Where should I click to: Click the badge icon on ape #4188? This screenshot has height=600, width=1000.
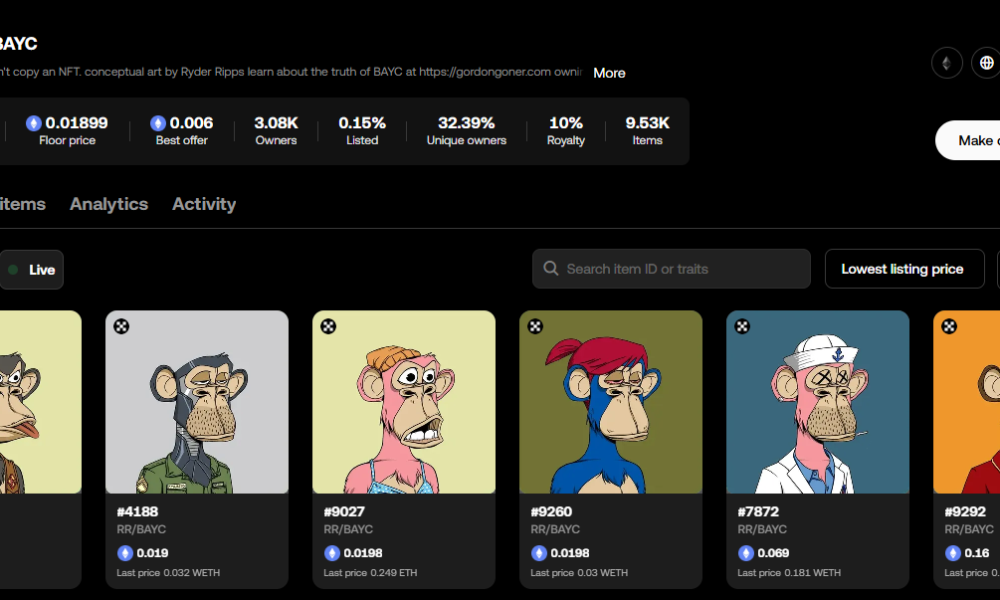(x=121, y=326)
